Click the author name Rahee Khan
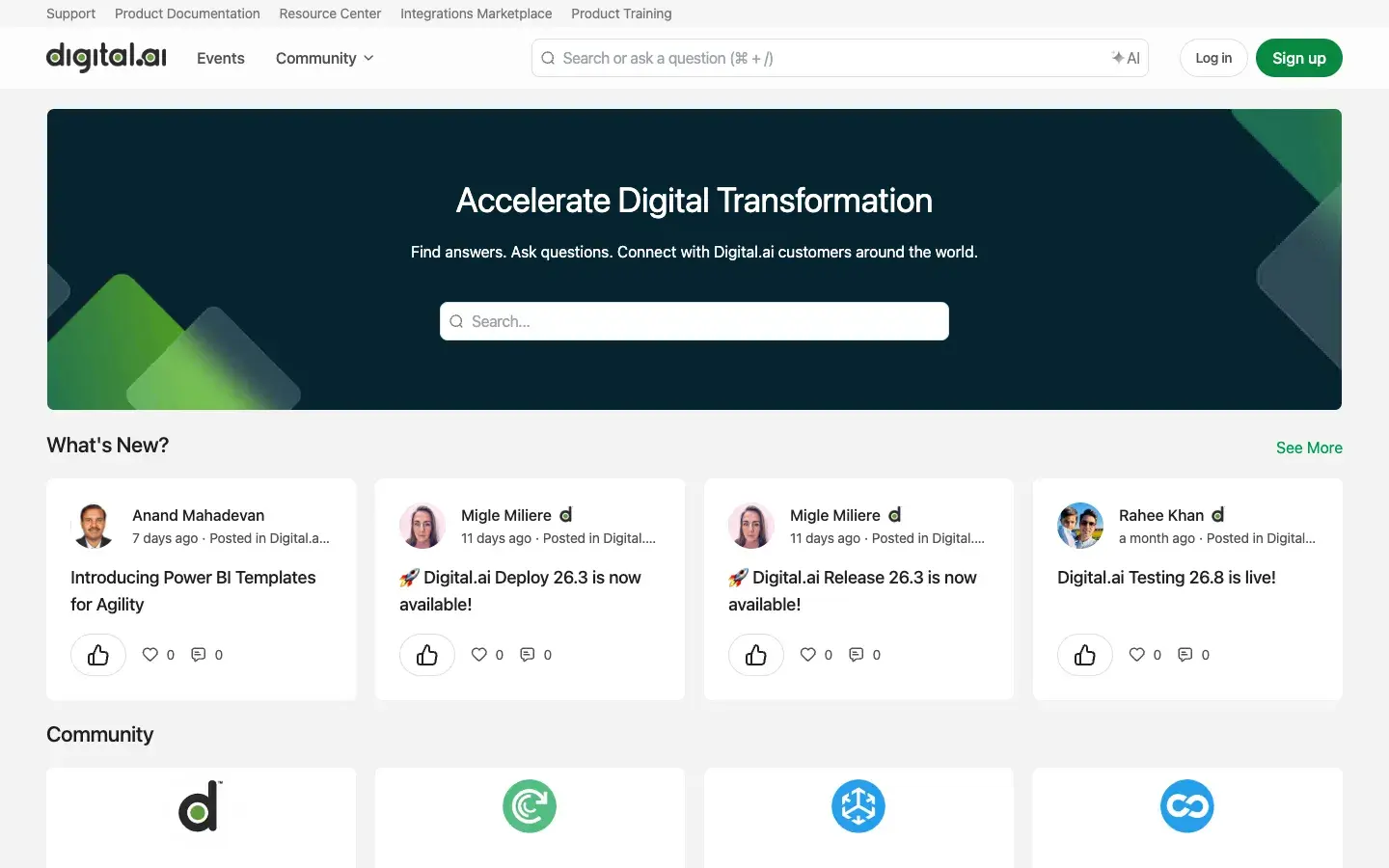Viewport: 1389px width, 868px height. (x=1161, y=515)
